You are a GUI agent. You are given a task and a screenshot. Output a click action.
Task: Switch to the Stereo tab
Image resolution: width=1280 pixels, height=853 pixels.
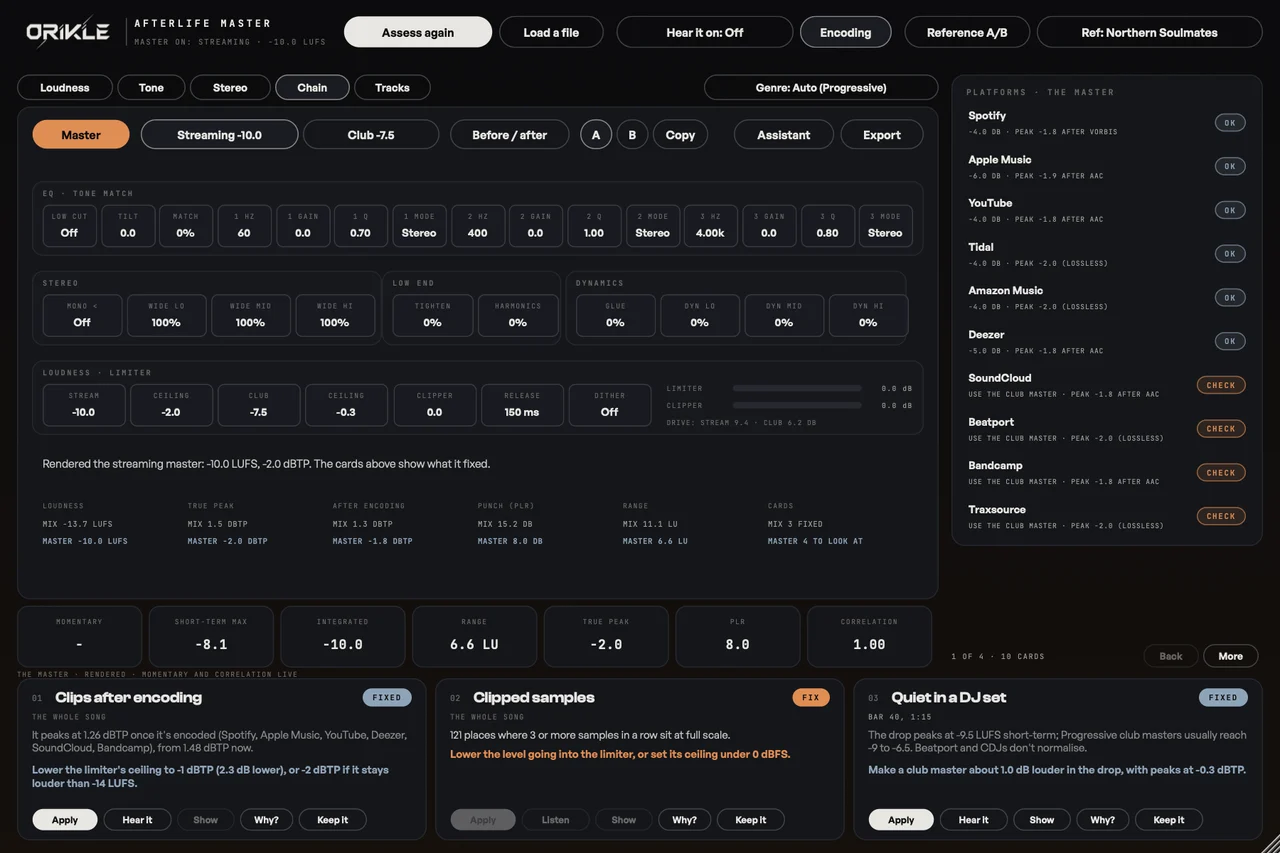[x=230, y=88]
